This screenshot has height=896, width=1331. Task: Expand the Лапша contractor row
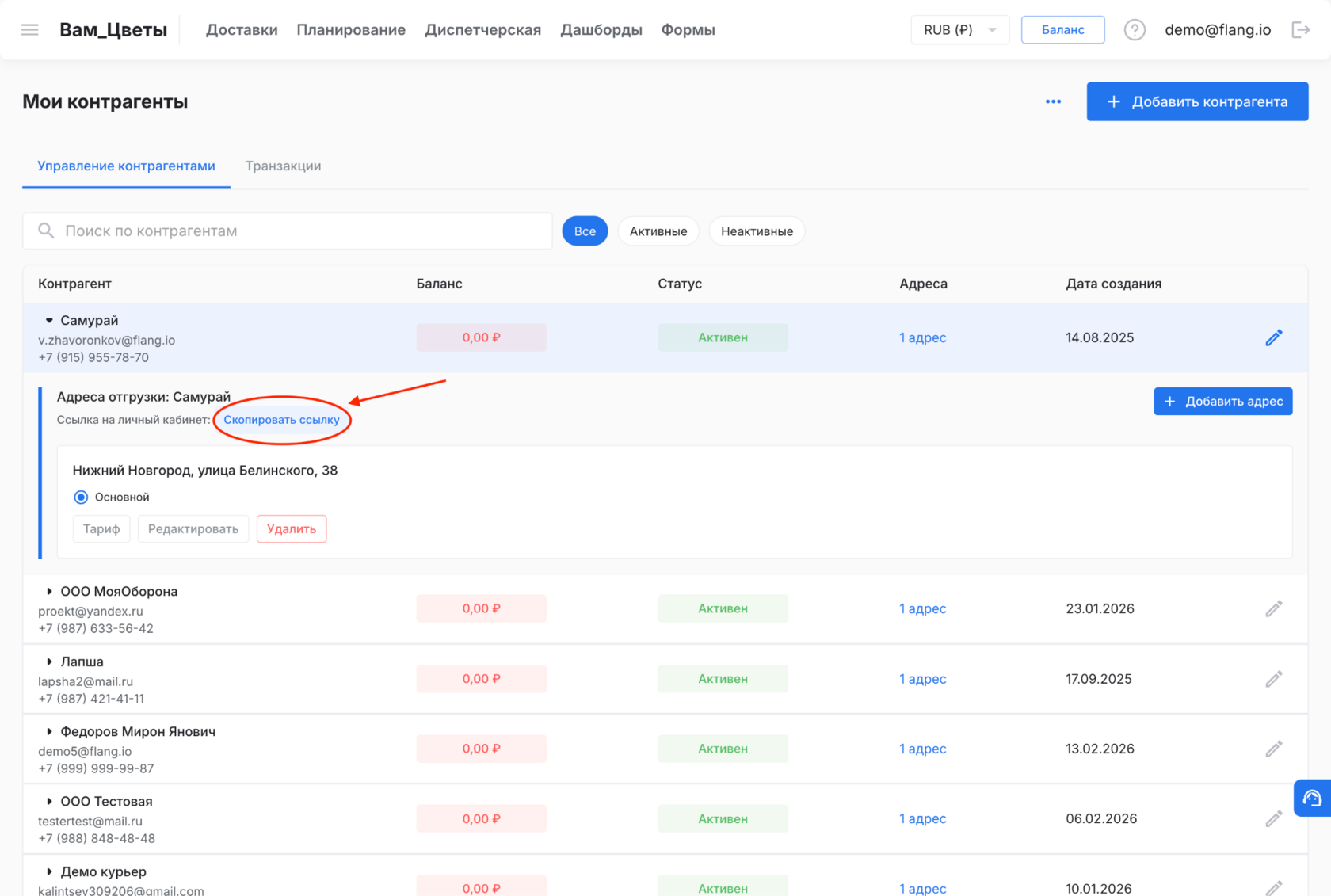coord(49,662)
